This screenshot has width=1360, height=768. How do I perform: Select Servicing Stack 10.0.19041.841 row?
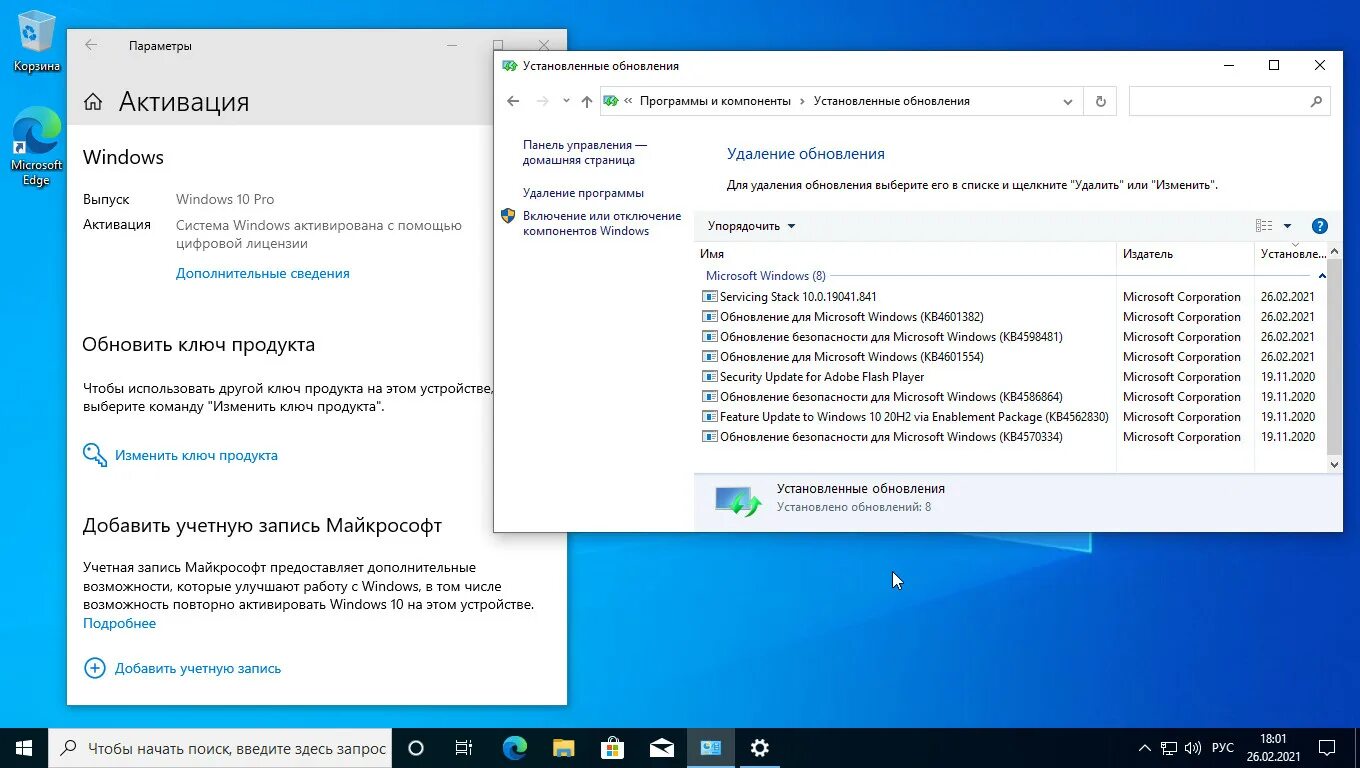[1010, 297]
